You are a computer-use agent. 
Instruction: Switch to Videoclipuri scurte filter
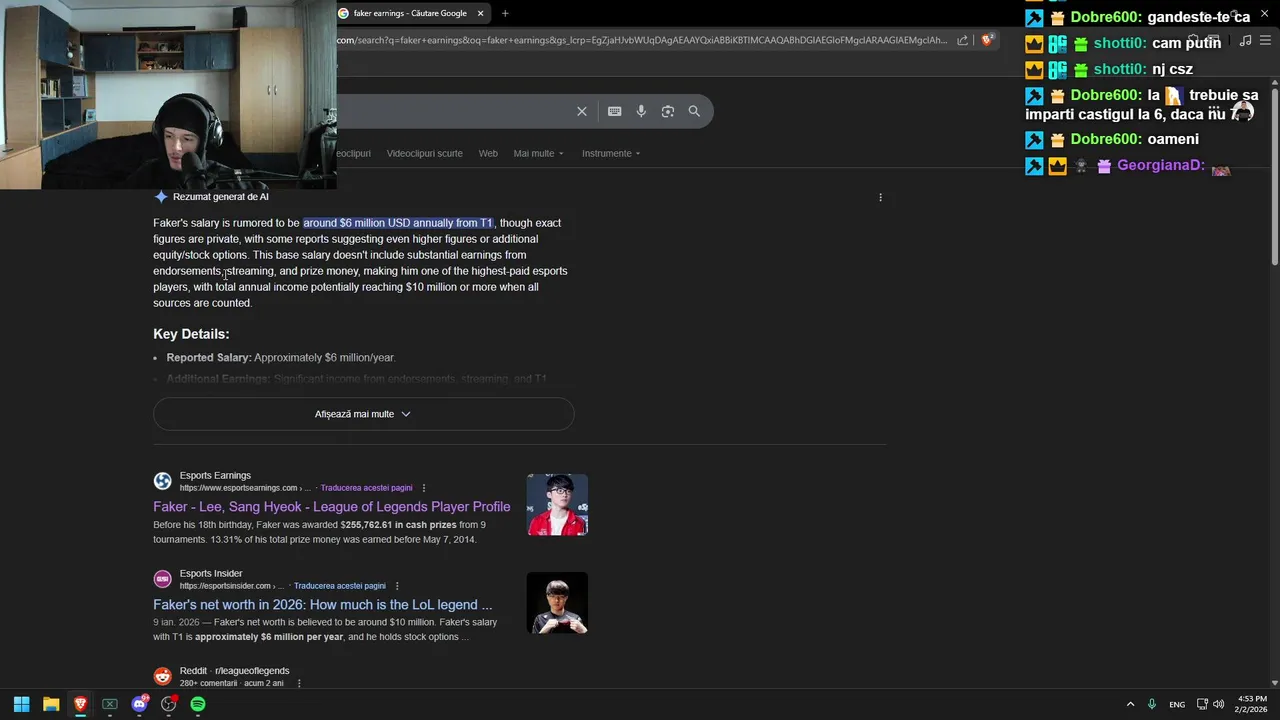pyautogui.click(x=424, y=153)
